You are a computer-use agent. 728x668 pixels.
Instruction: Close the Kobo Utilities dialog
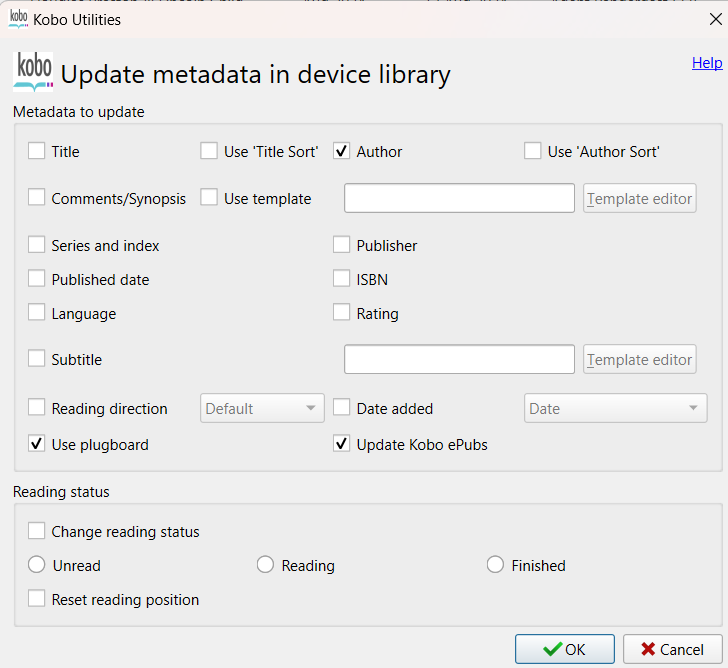coord(715,19)
